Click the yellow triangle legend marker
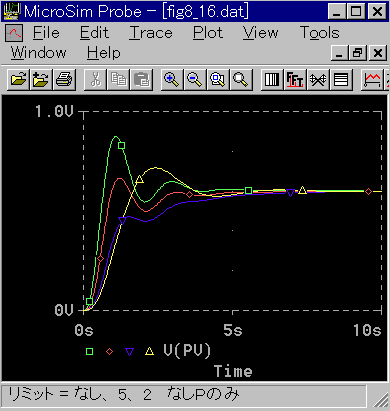 click(x=149, y=351)
